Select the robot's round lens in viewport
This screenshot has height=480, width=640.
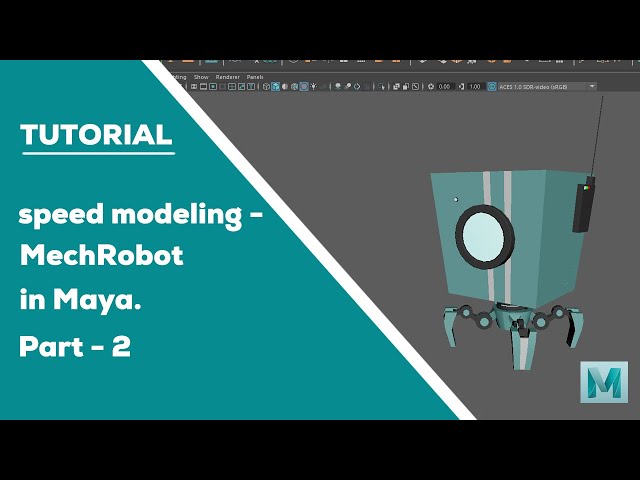(484, 238)
